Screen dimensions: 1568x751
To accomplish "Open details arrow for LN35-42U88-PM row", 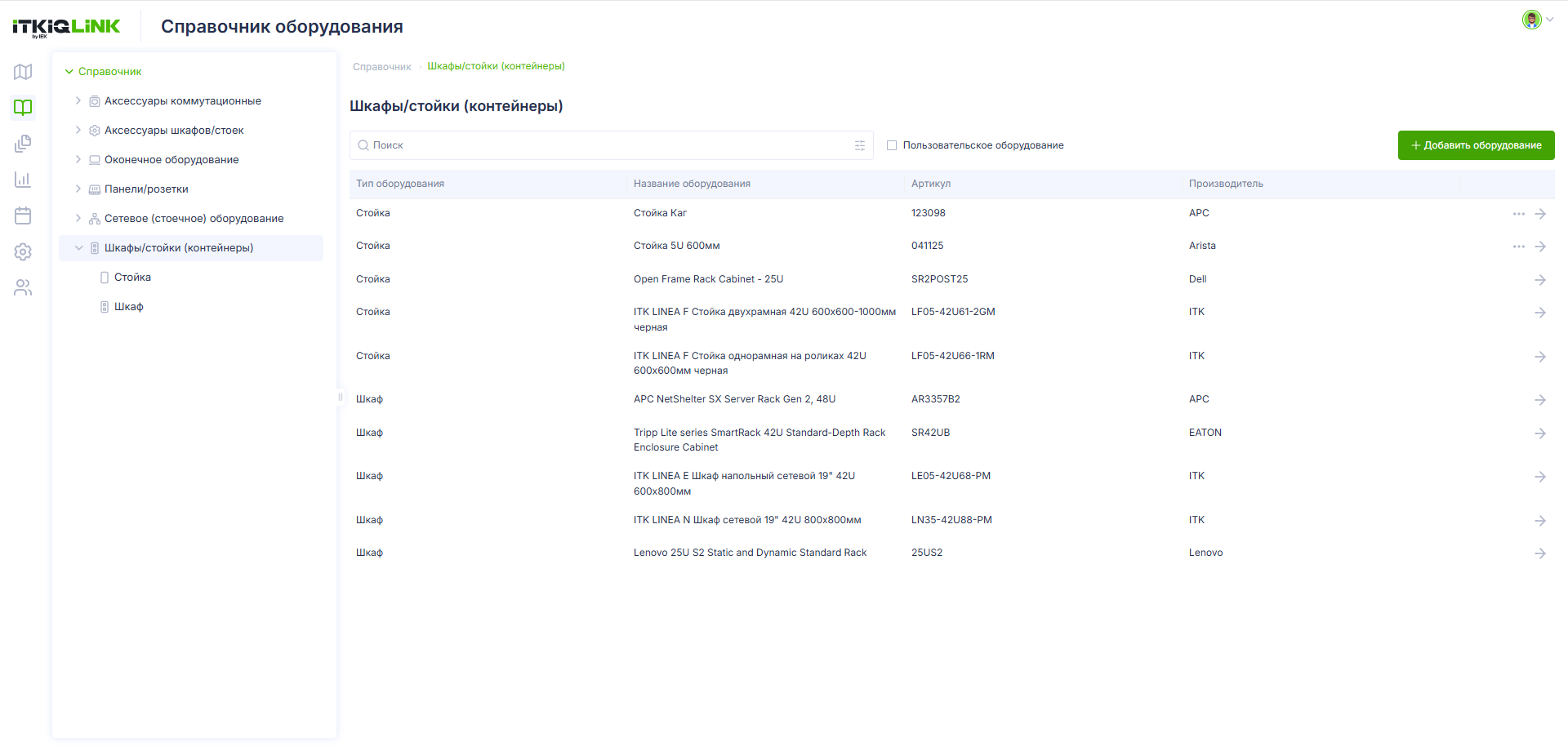I will pyautogui.click(x=1540, y=521).
